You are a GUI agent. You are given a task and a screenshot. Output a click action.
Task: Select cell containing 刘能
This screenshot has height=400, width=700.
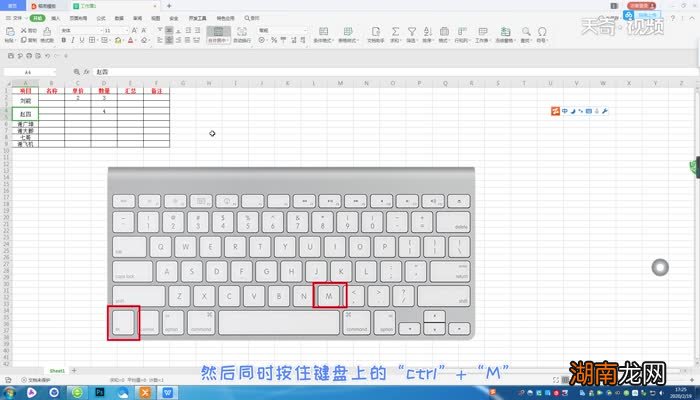[25, 101]
